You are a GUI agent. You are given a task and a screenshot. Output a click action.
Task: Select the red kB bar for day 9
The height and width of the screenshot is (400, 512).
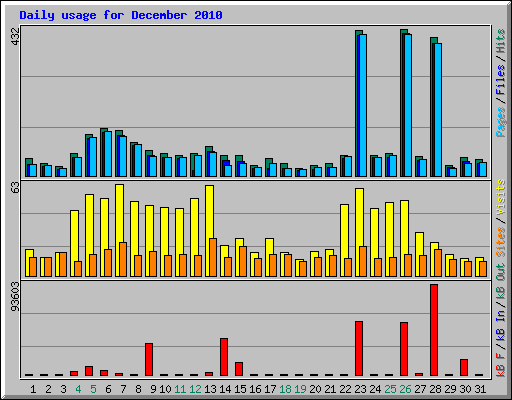pos(149,359)
